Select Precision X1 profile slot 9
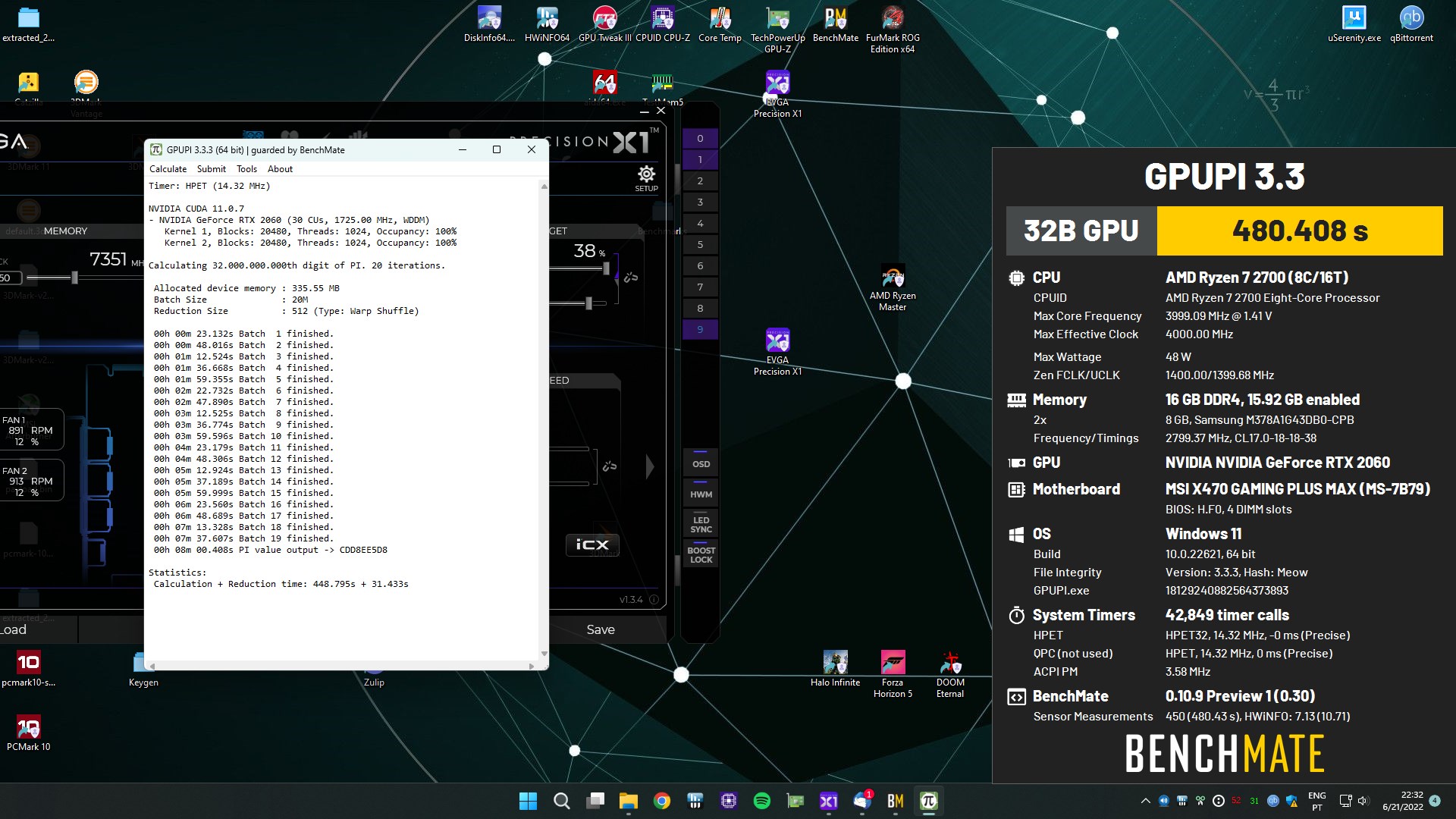1456x819 pixels. pos(700,330)
